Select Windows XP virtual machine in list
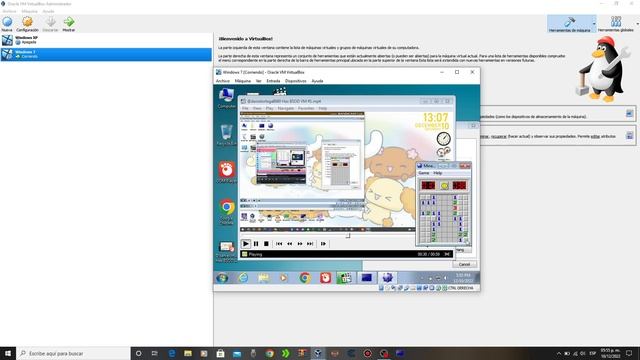This screenshot has height=360, width=640. [106, 40]
